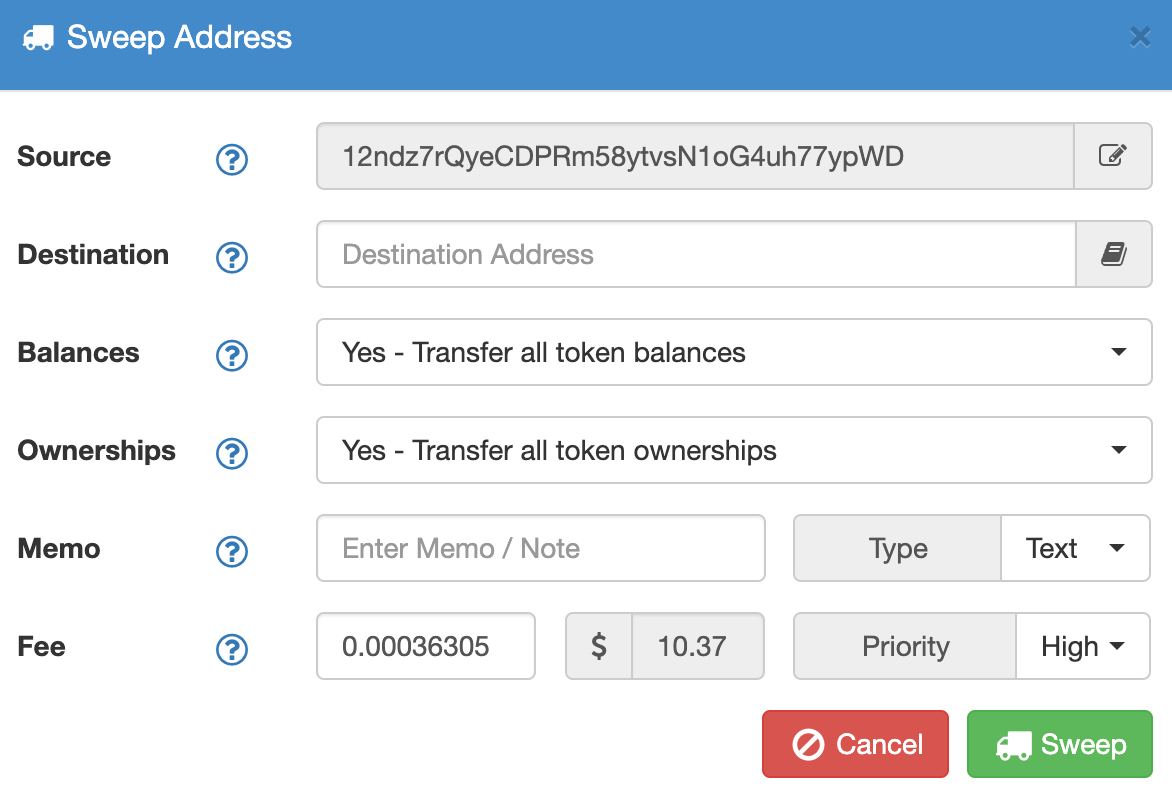The image size is (1172, 799).
Task: Open the Memo Type Text dropdown
Action: pos(1075,548)
